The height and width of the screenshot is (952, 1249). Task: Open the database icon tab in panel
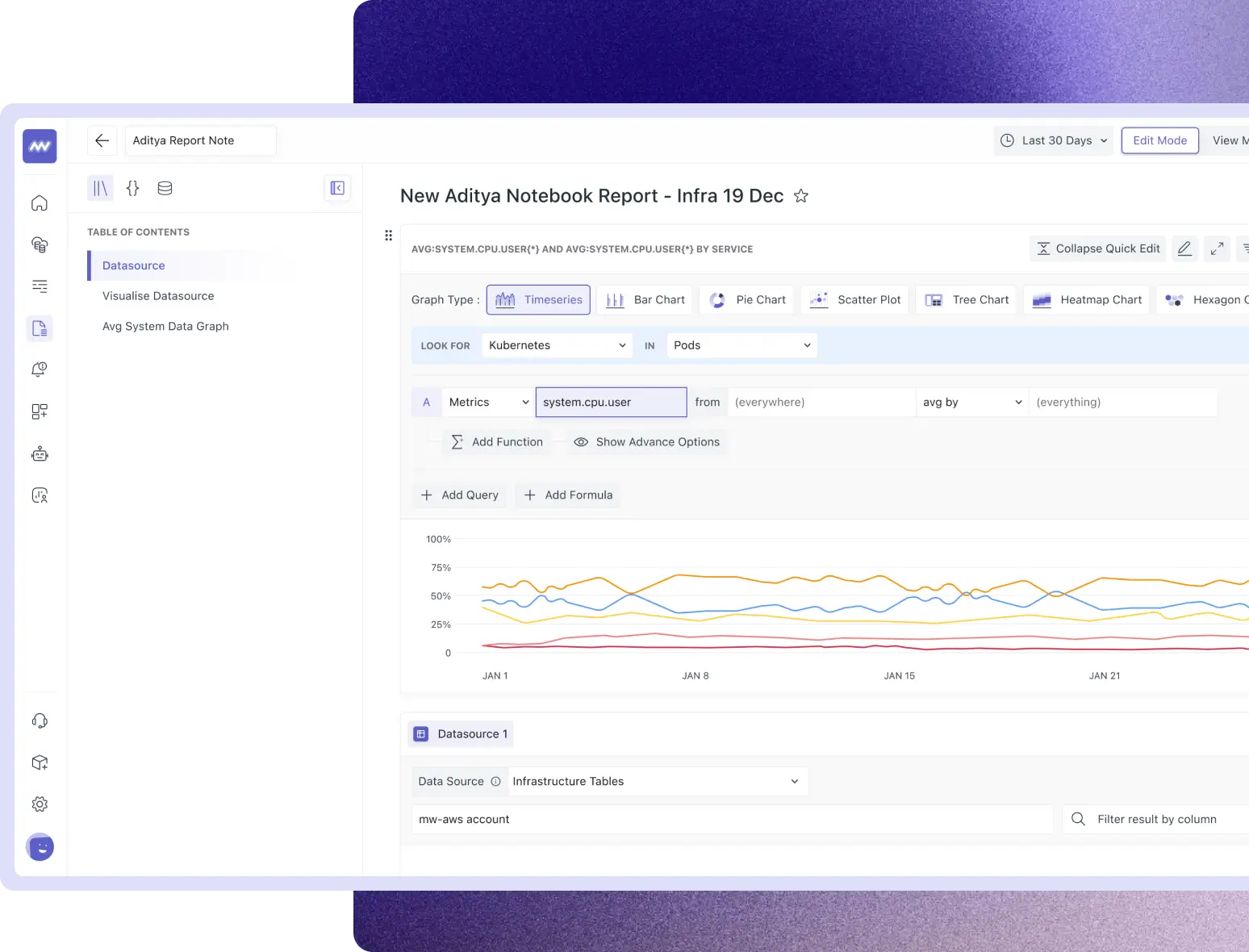(x=165, y=188)
